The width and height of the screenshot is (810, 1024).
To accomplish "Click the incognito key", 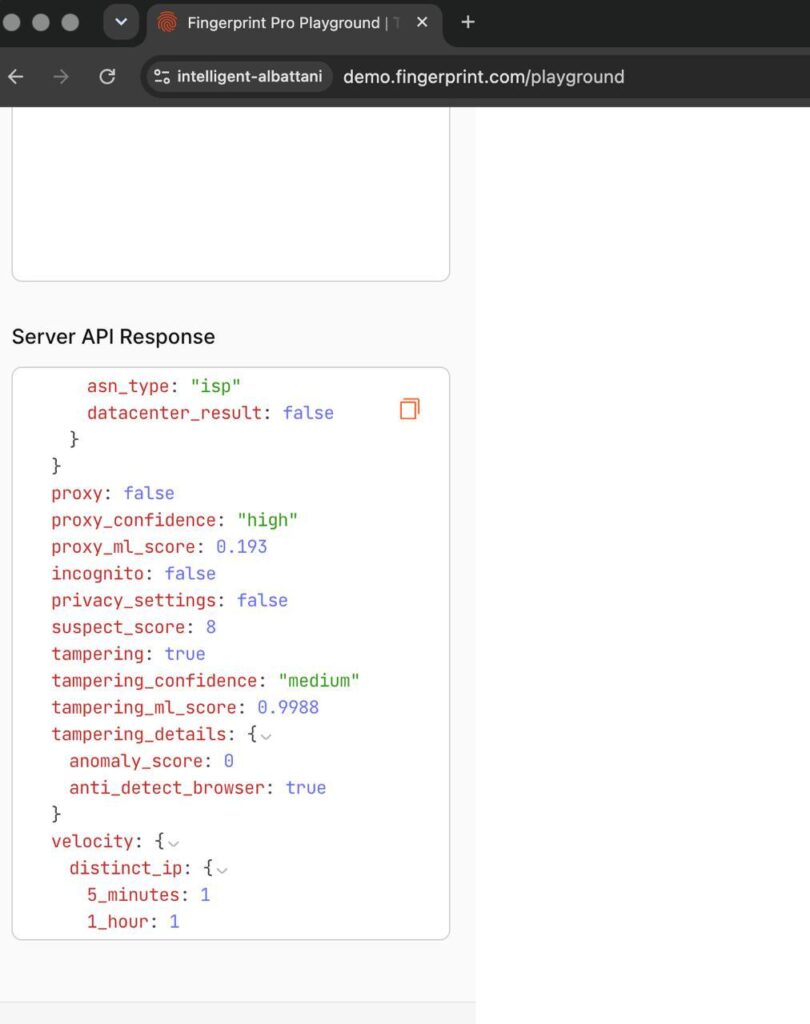I will [97, 573].
